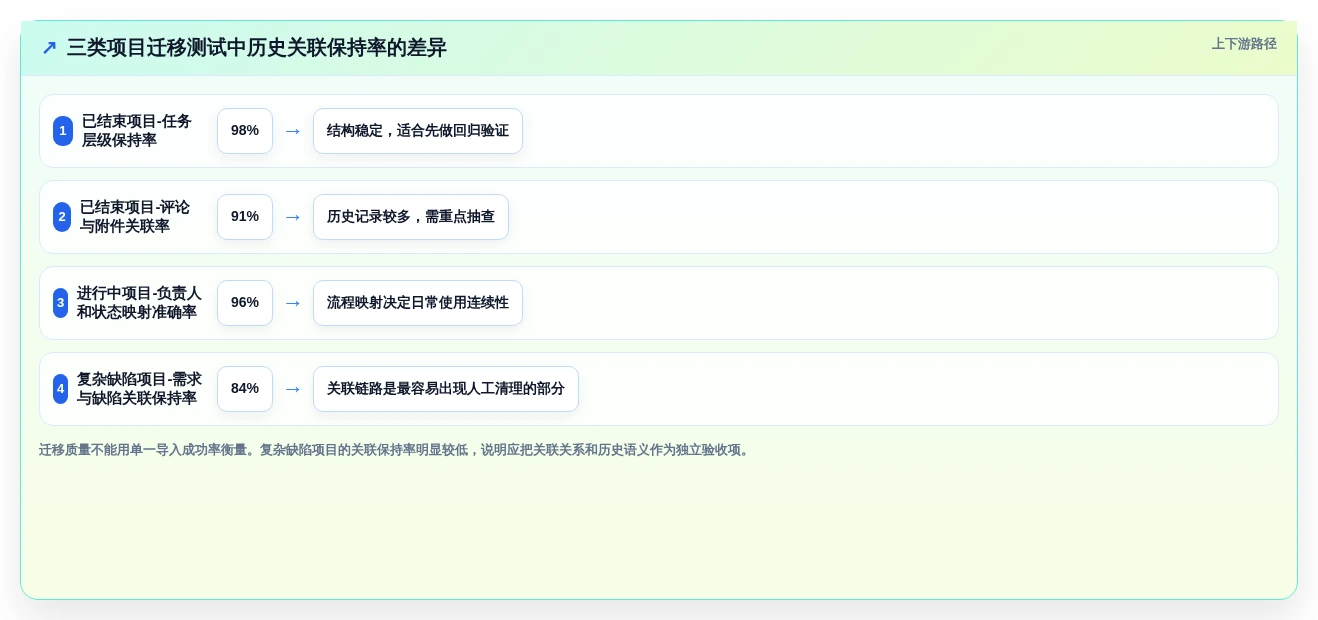The height and width of the screenshot is (620, 1318).
Task: Click the number 3 badge
Action: pyautogui.click(x=60, y=303)
